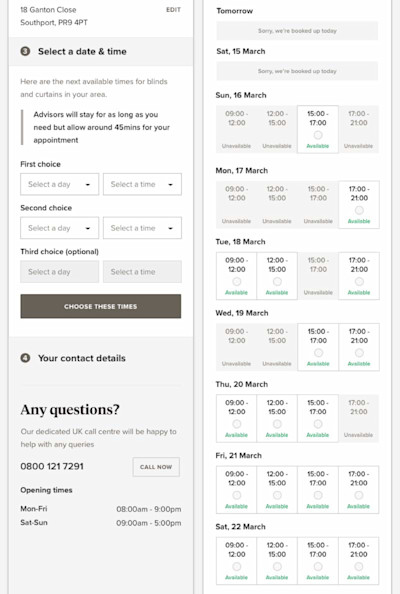Image resolution: width=400 pixels, height=594 pixels.
Task: Click the Choose These Times button
Action: tap(101, 306)
